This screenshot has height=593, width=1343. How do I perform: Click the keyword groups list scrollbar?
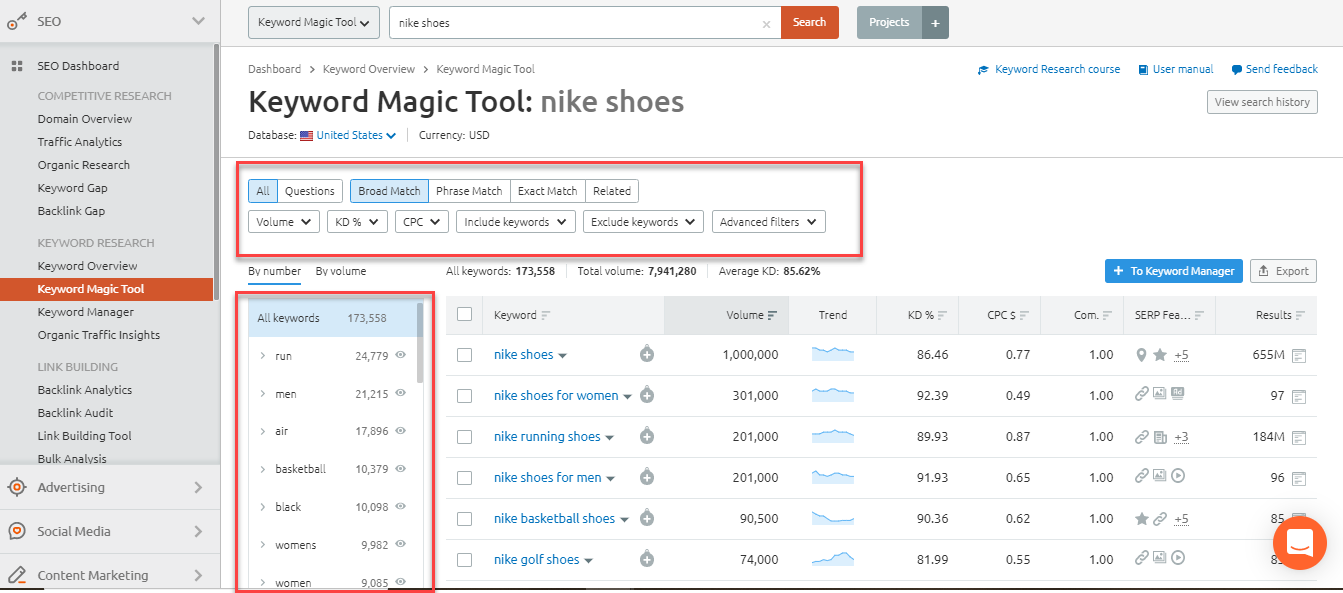click(419, 345)
